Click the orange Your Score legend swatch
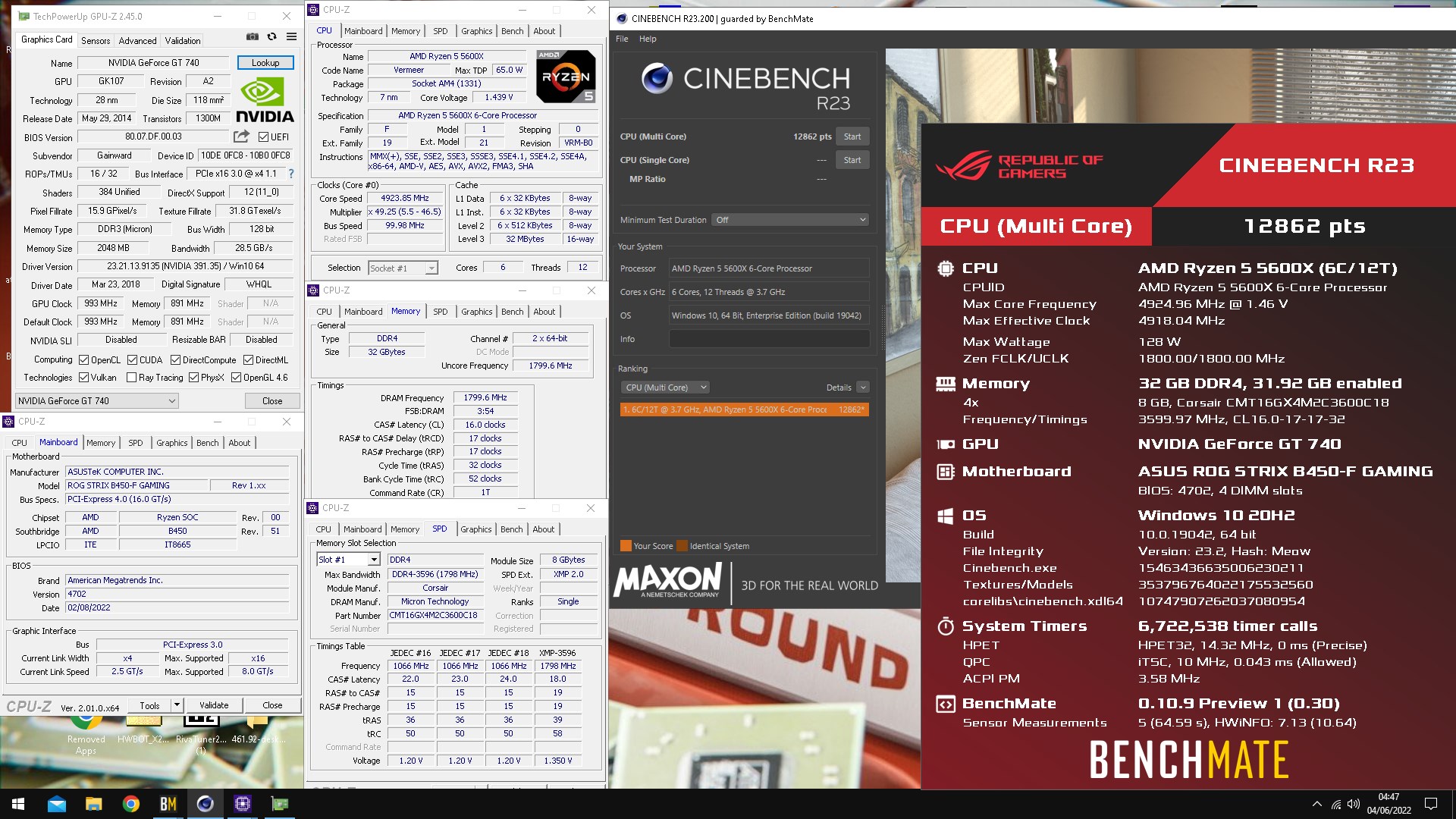1456x819 pixels. pyautogui.click(x=626, y=546)
